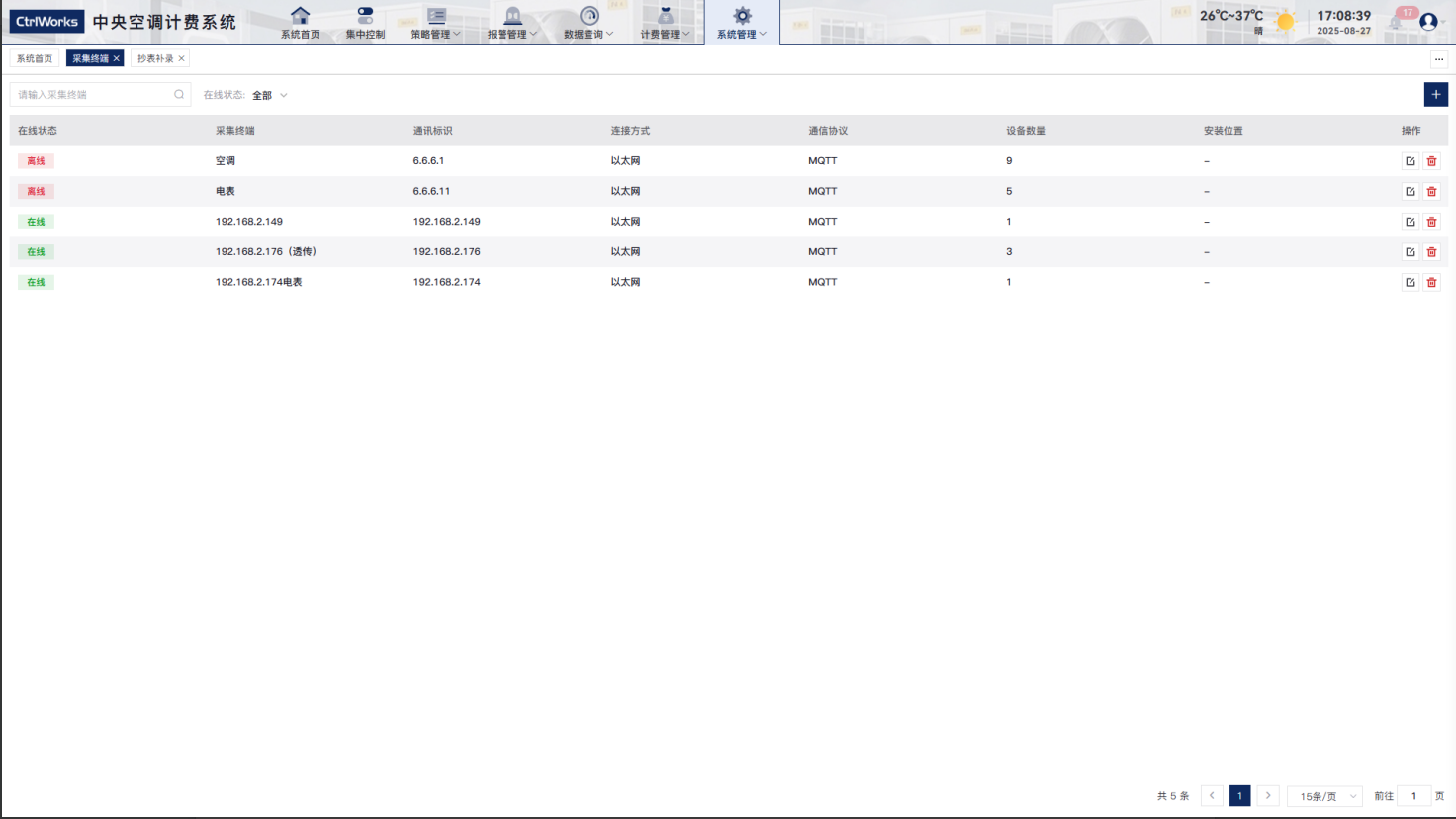Switch to the 抄表补录 tab
The image size is (1456, 819).
[155, 58]
